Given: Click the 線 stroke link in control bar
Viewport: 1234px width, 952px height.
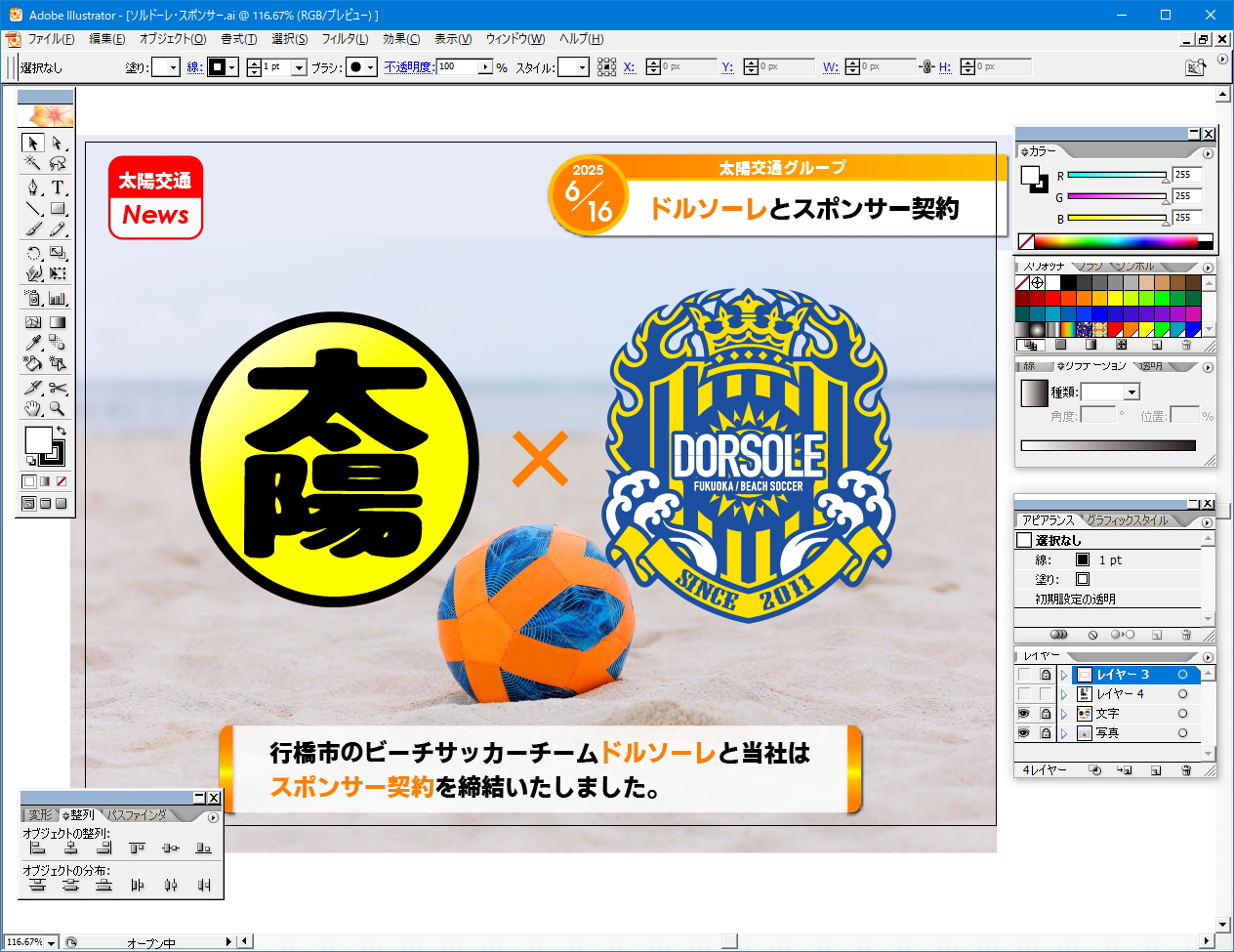Looking at the screenshot, I should point(195,67).
